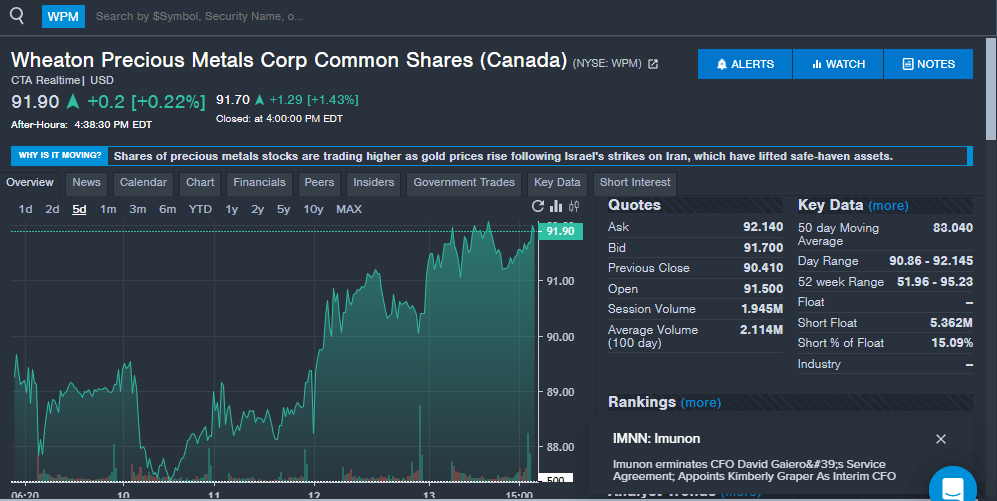The height and width of the screenshot is (501, 997).
Task: Click the Short % of Float 15.09%
Action: pyautogui.click(x=952, y=343)
